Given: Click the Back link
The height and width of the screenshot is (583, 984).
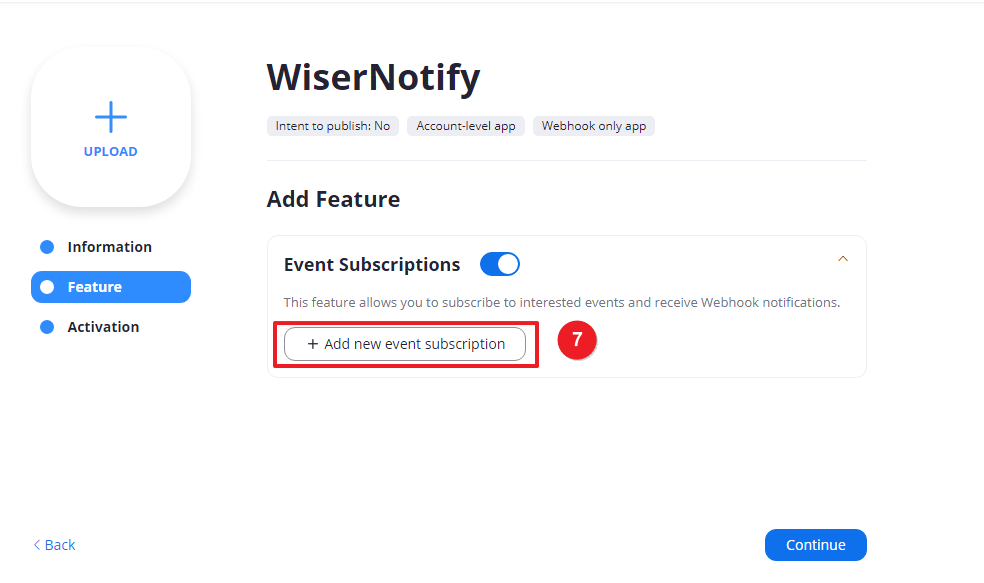Looking at the screenshot, I should [60, 545].
